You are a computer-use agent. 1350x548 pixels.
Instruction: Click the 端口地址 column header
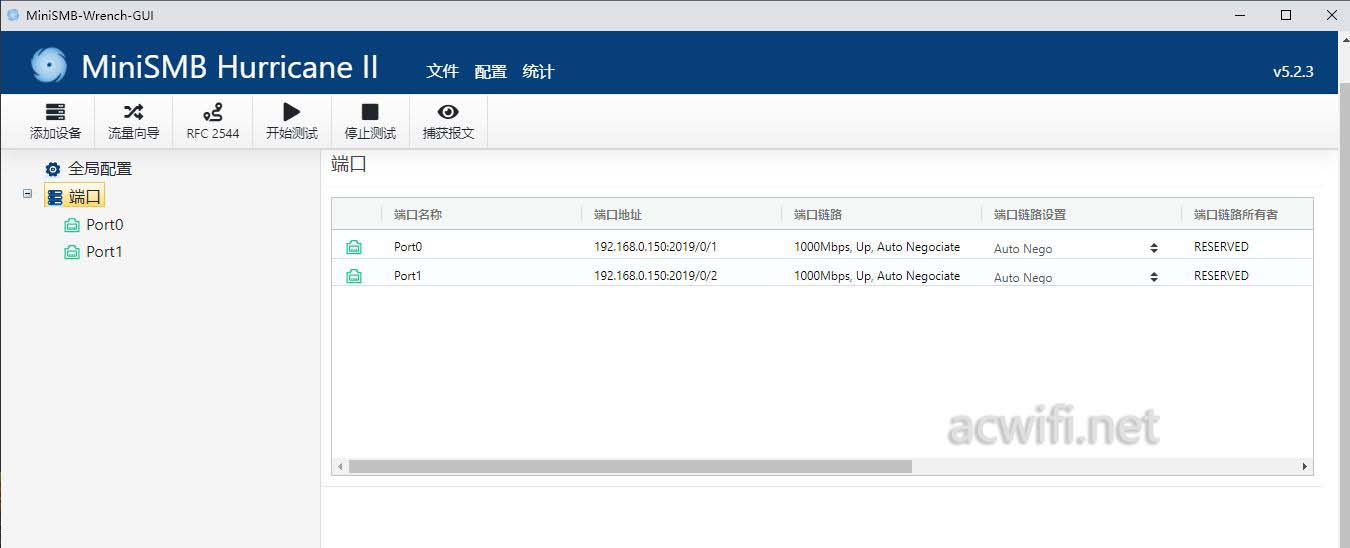(x=618, y=214)
